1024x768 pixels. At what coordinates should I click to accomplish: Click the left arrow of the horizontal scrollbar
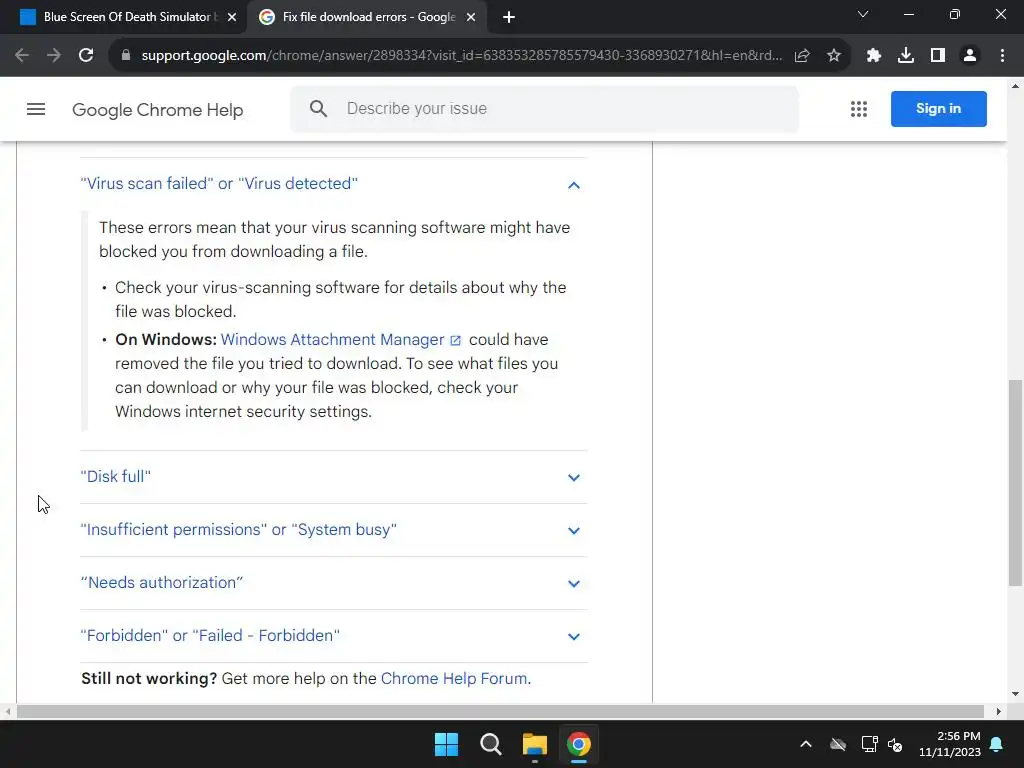click(7, 712)
